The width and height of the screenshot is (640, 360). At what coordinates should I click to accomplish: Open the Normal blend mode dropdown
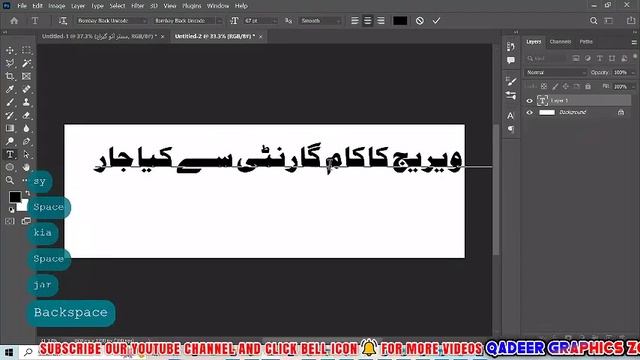tap(556, 72)
